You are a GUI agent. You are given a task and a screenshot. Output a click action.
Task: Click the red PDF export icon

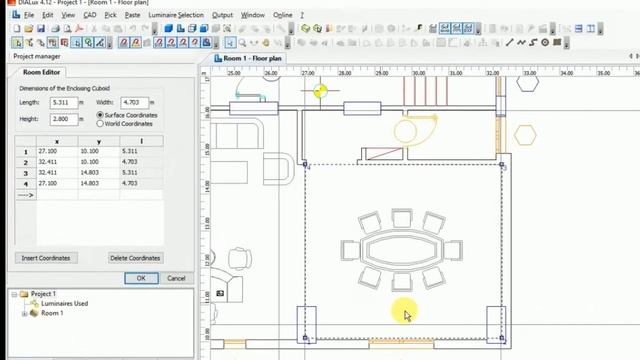tap(80, 29)
